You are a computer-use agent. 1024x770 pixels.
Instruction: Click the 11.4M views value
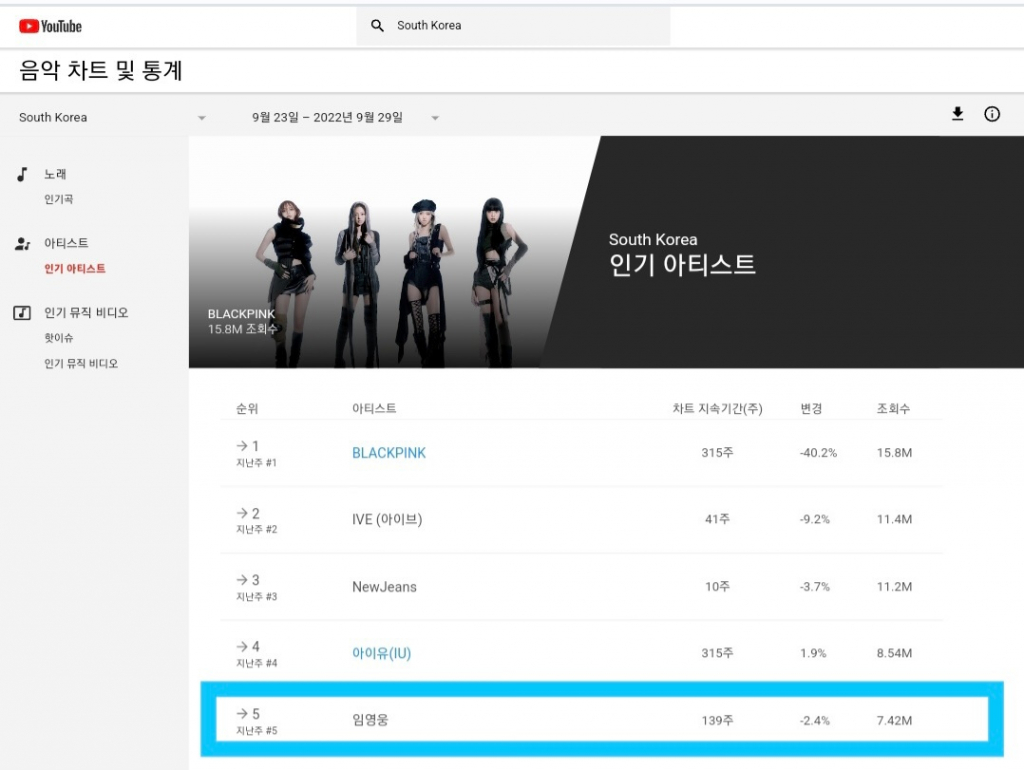tap(894, 519)
